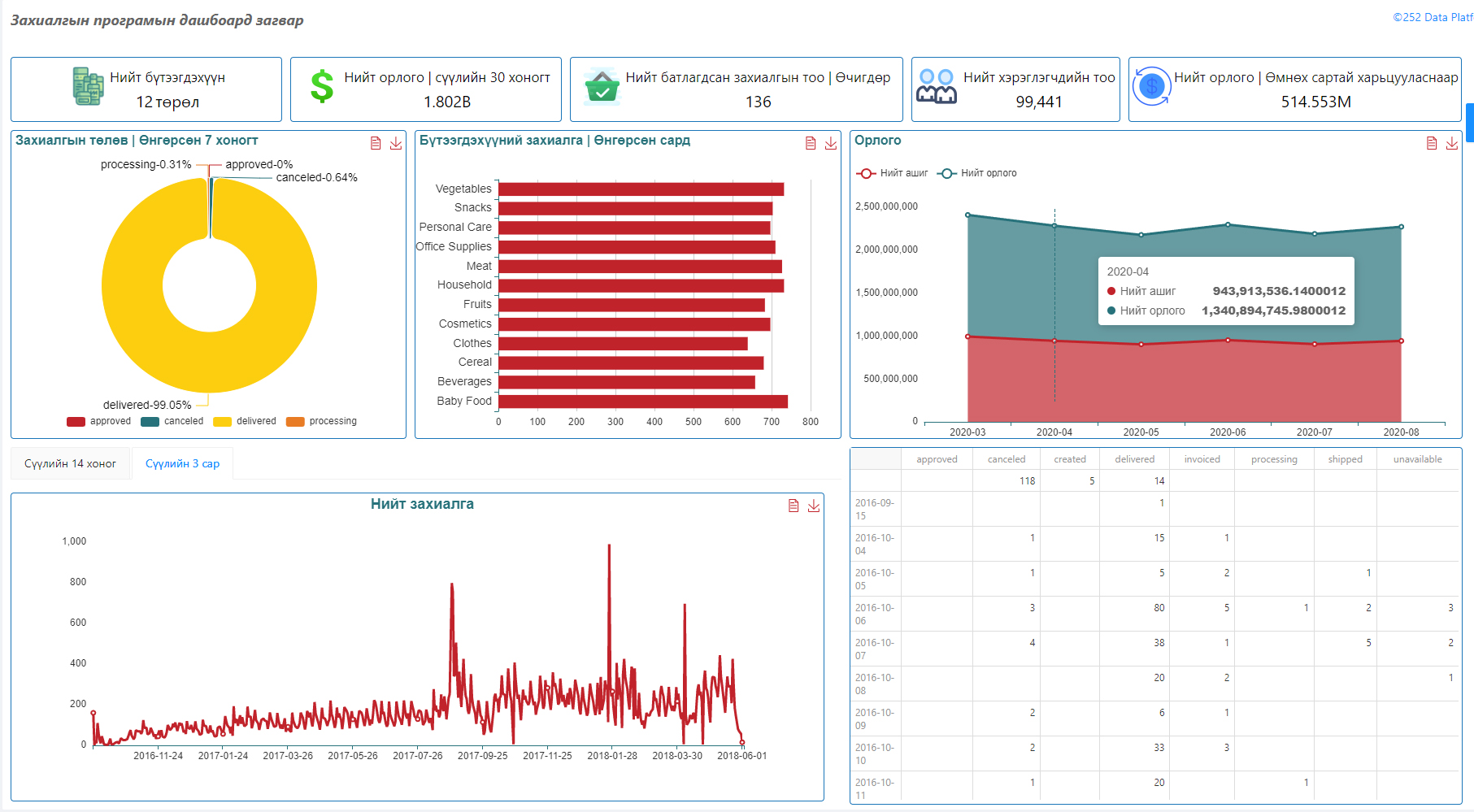Hide the Нийт ашиг series via legend
This screenshot has width=1474, height=812.
point(893,173)
